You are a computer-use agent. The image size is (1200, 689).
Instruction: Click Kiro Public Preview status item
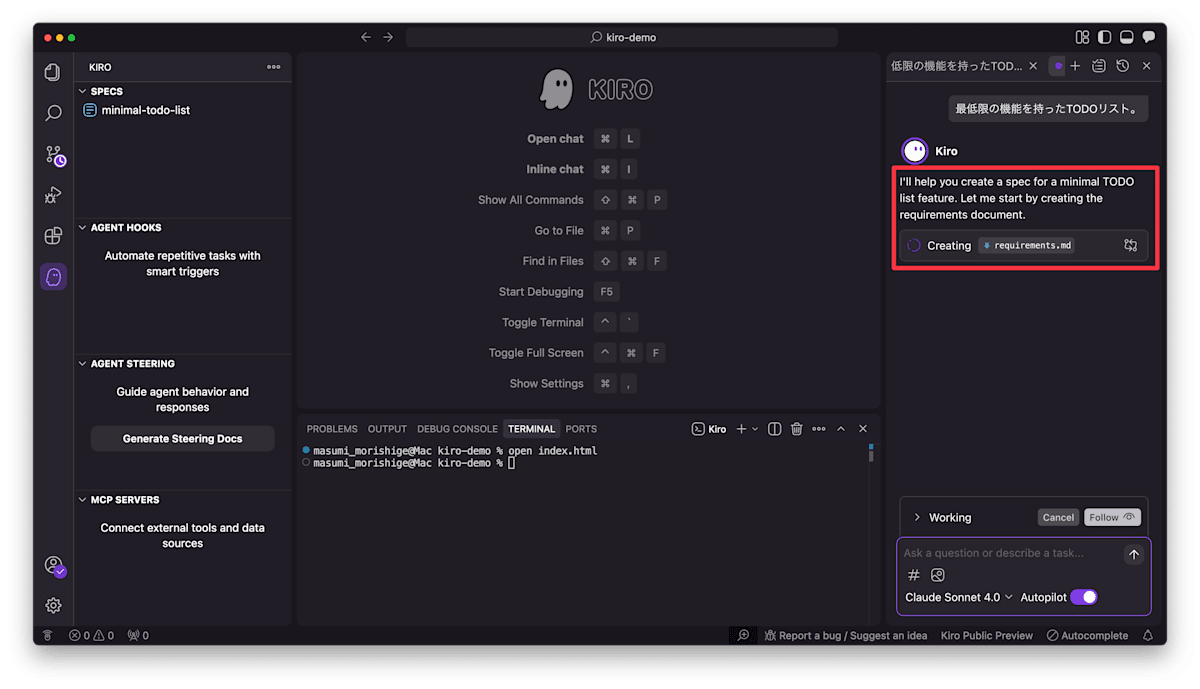pyautogui.click(x=987, y=635)
